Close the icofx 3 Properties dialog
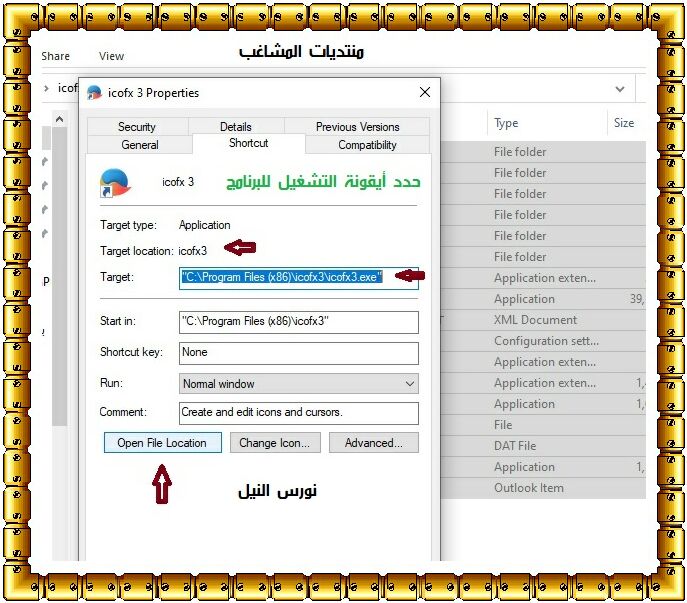Image resolution: width=687 pixels, height=603 pixels. (x=425, y=92)
